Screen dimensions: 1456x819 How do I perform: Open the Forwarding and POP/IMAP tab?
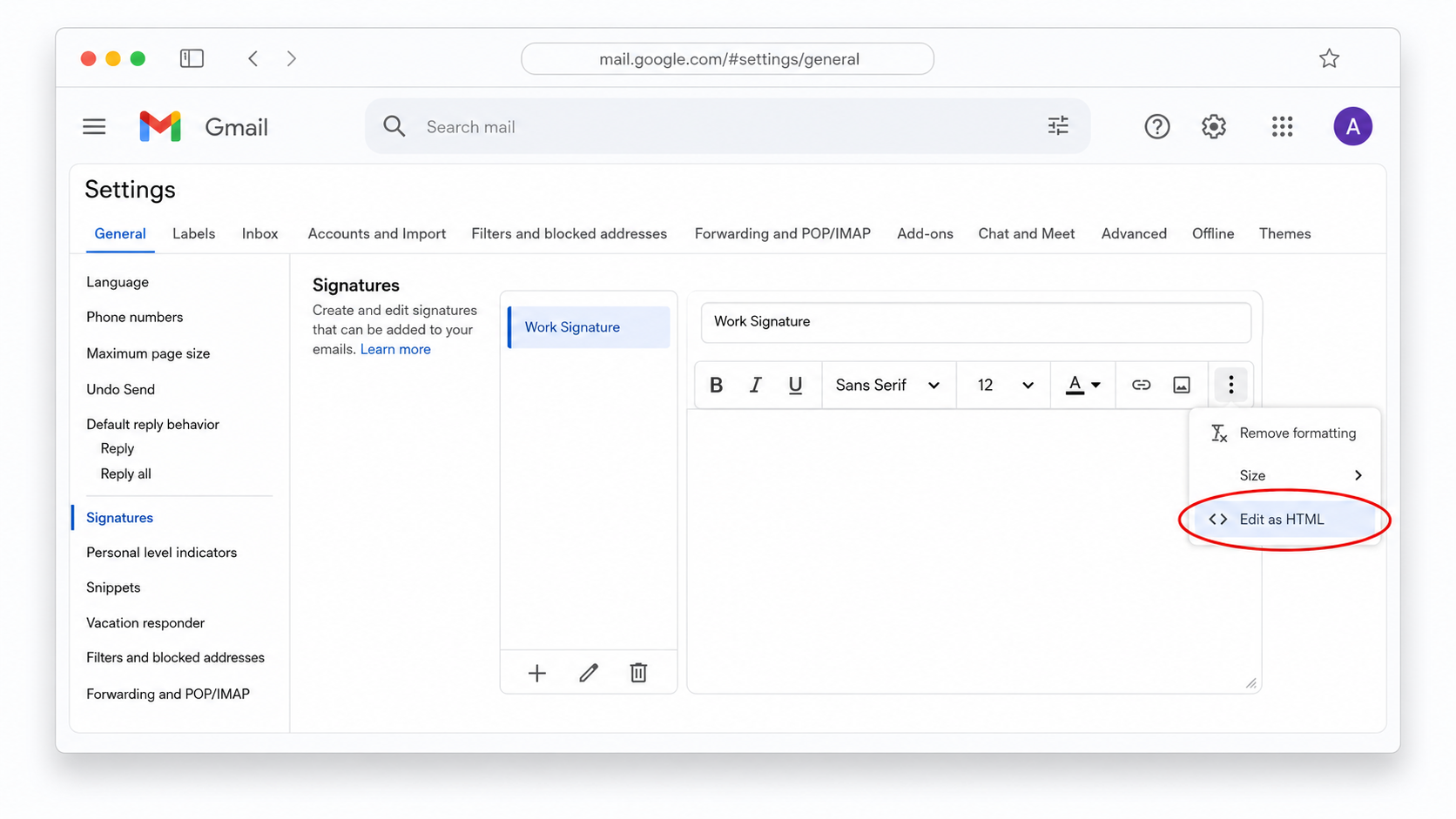coord(782,234)
